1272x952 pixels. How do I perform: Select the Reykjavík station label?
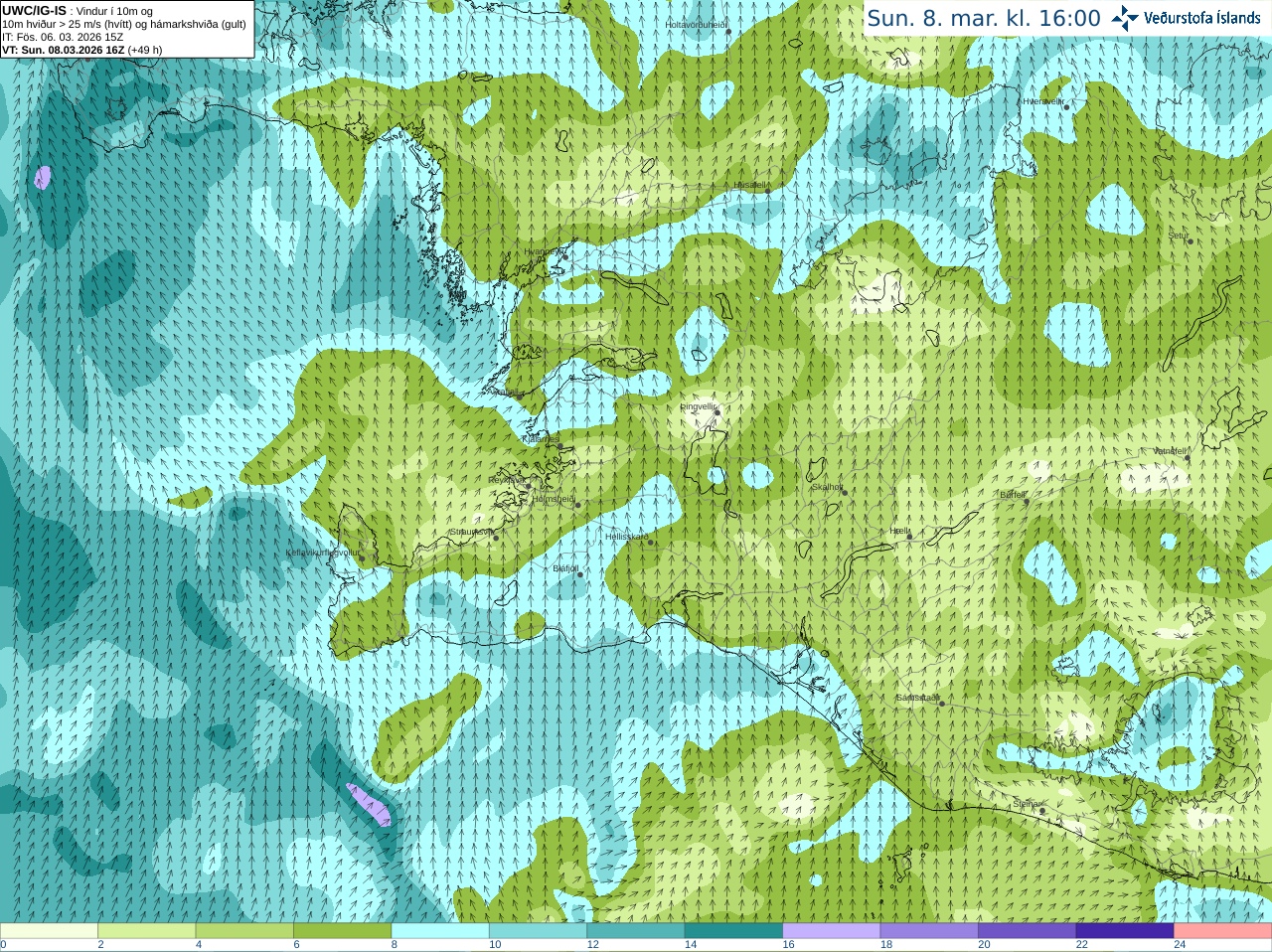[507, 479]
